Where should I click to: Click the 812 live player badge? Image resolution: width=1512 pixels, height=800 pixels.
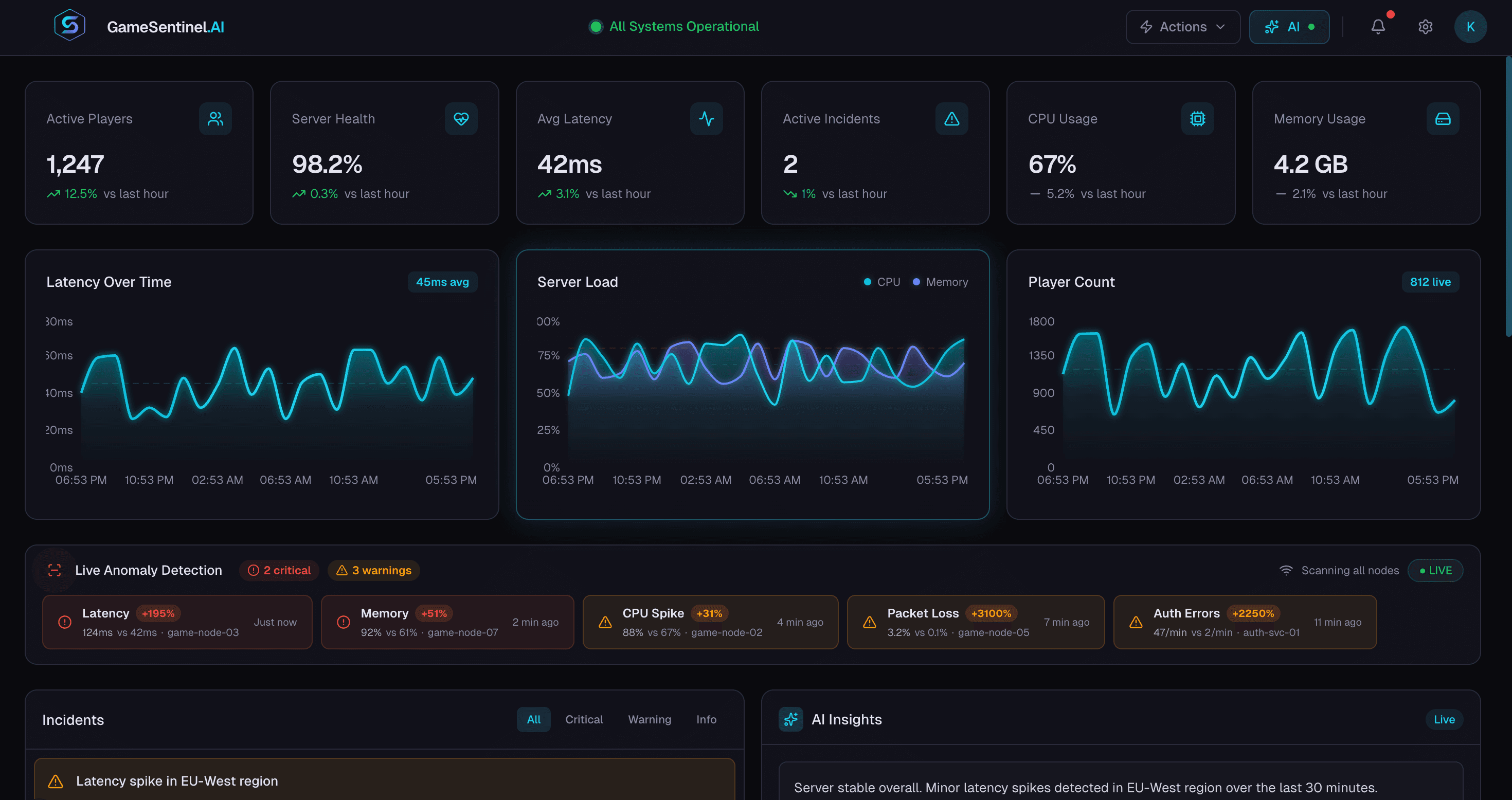pos(1430,282)
